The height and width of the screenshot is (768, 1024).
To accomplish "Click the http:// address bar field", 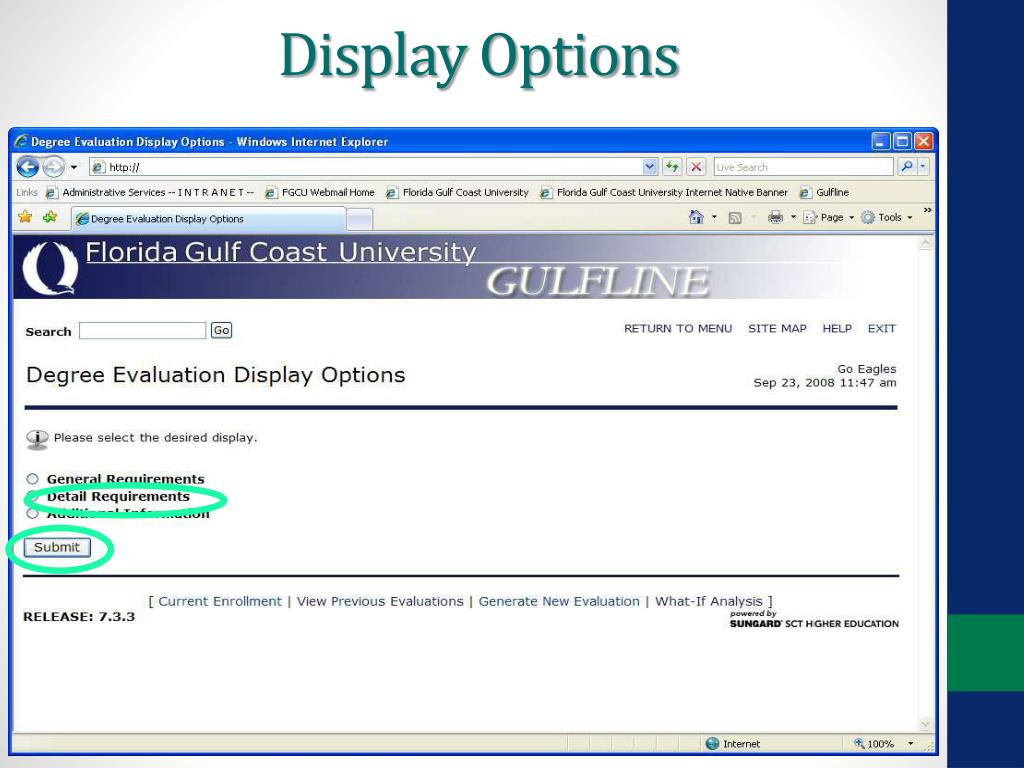I will (366, 167).
